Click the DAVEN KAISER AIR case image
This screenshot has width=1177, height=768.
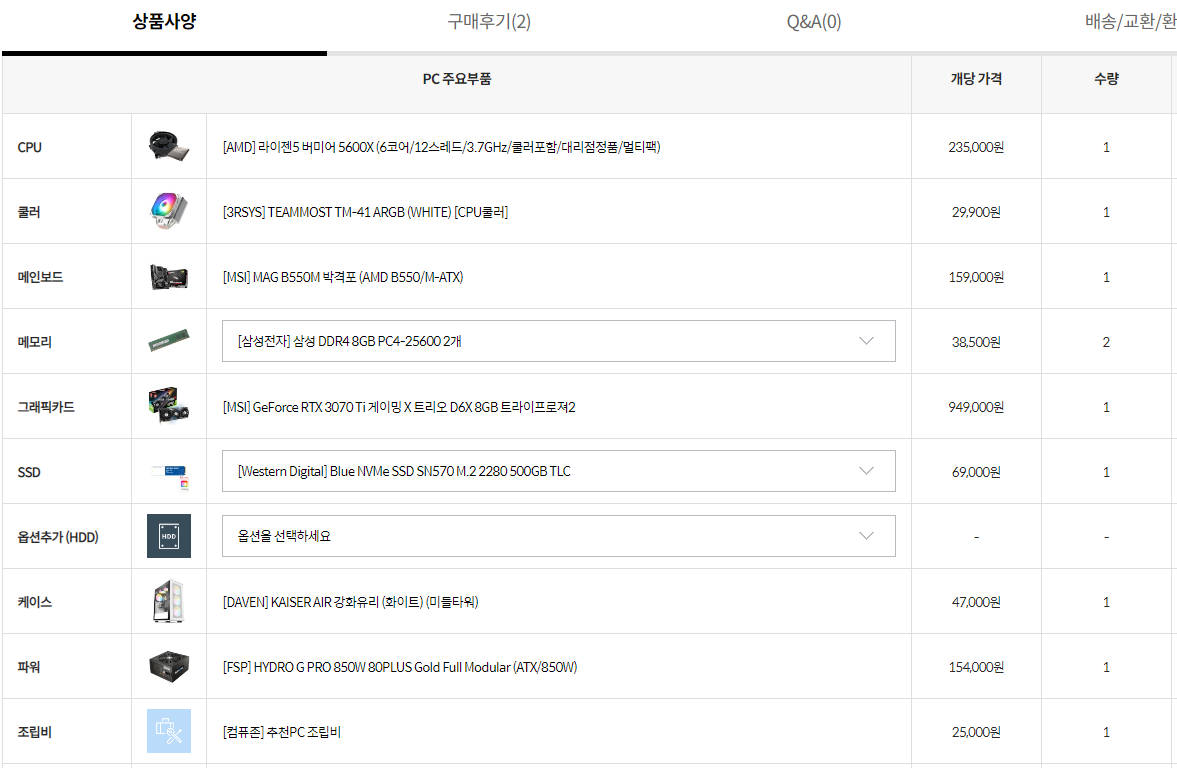[x=169, y=601]
